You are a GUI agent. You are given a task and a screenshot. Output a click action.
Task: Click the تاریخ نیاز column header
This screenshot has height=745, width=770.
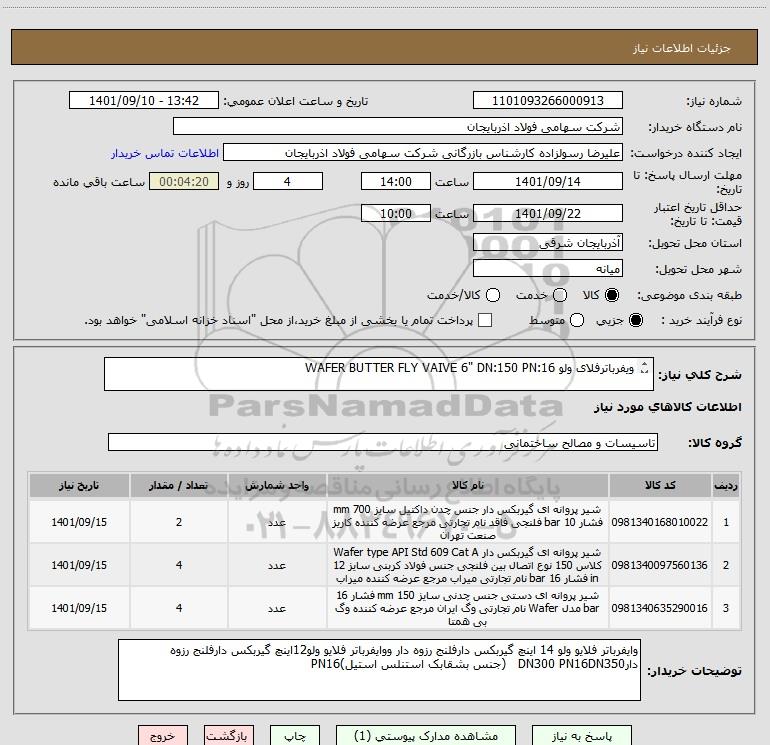[x=79, y=486]
